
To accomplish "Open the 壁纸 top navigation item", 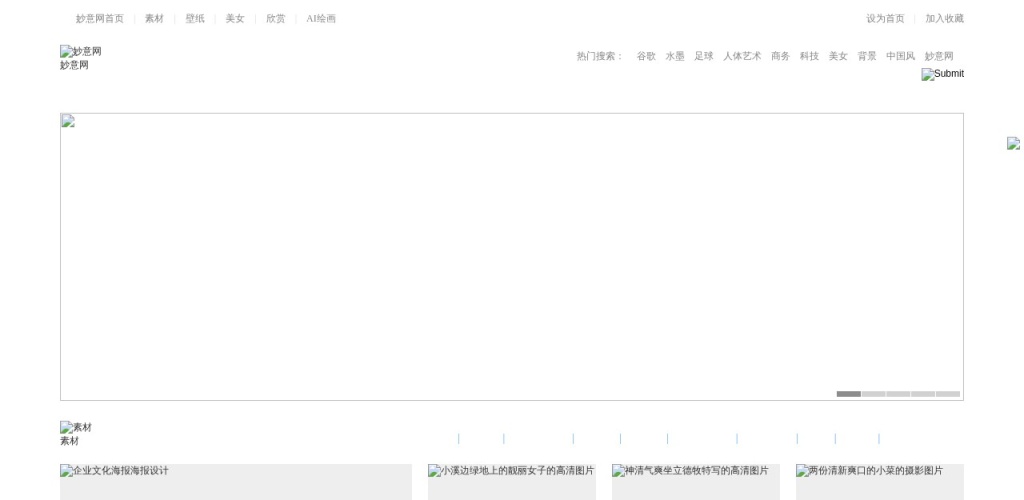I will (x=194, y=19).
